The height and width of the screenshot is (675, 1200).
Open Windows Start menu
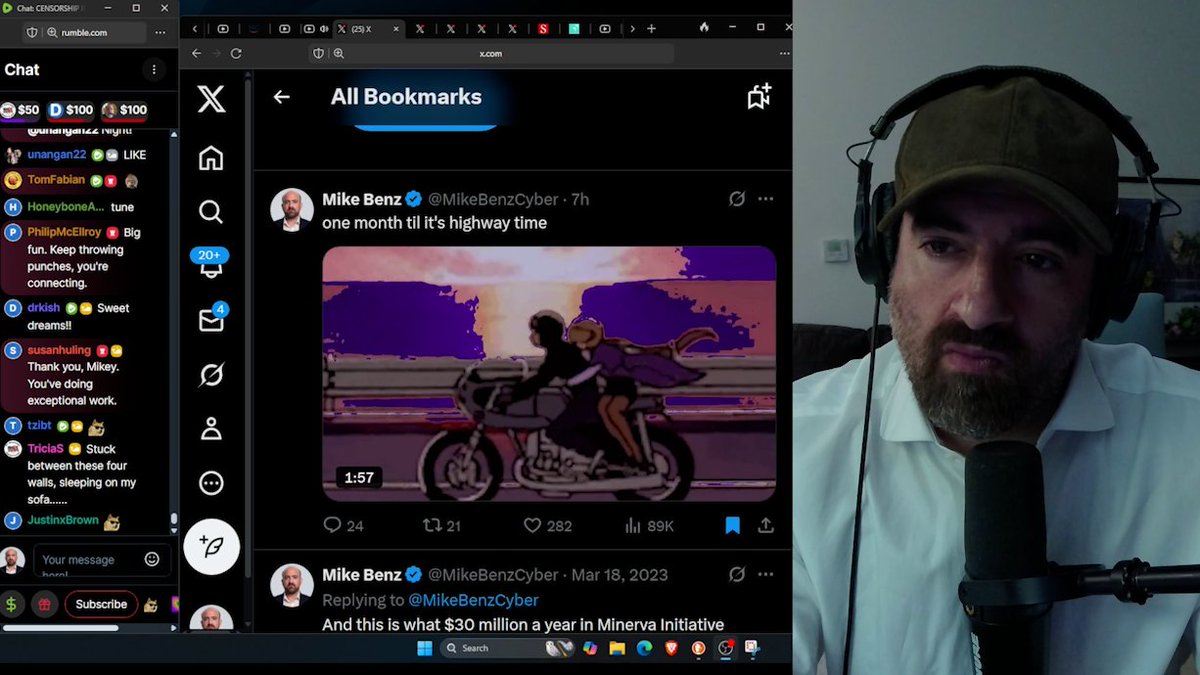pos(424,648)
